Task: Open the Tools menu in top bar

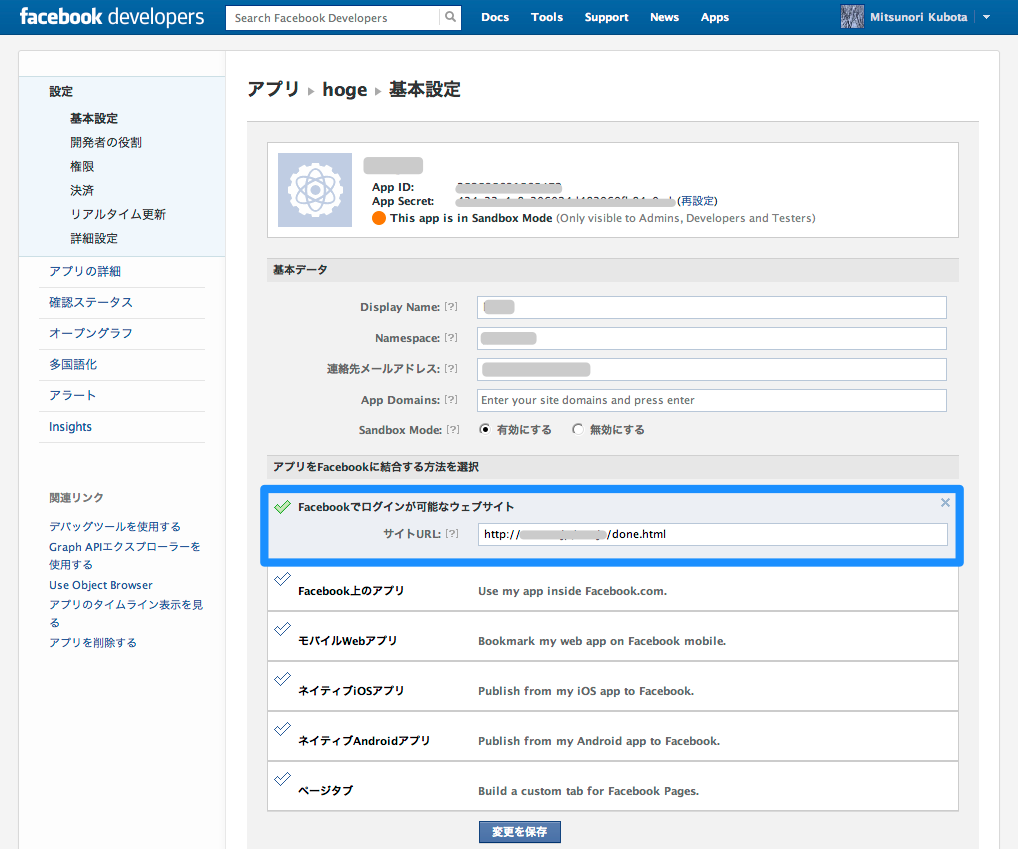Action: pos(547,17)
